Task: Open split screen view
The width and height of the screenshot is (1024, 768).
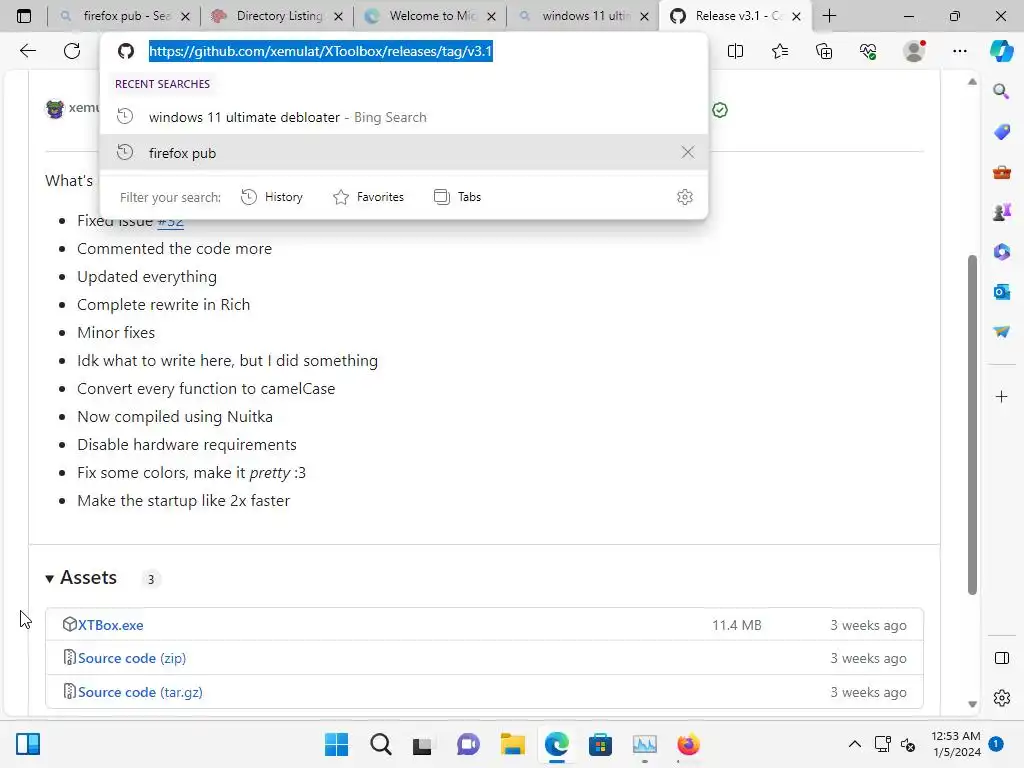Action: pyautogui.click(x=735, y=51)
